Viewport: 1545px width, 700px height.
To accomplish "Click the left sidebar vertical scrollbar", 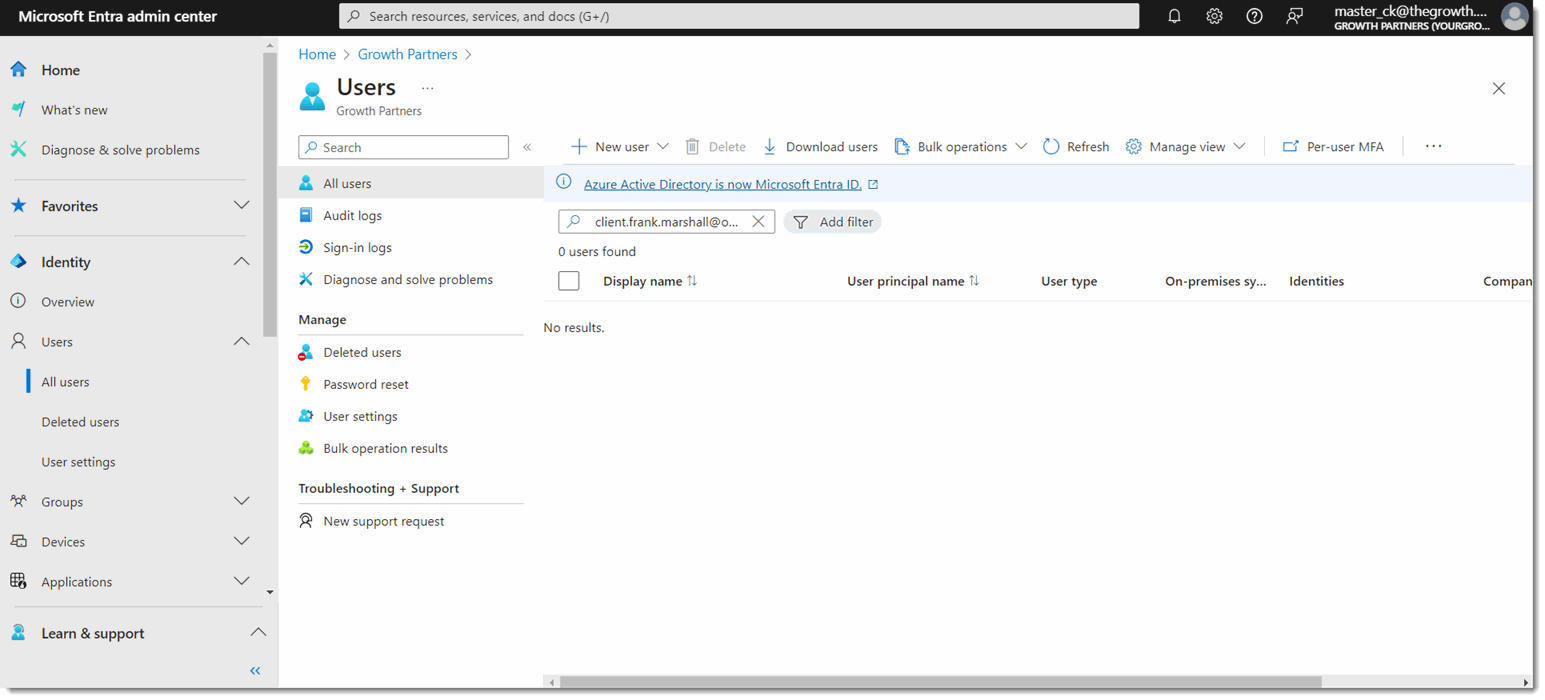I will point(269,195).
